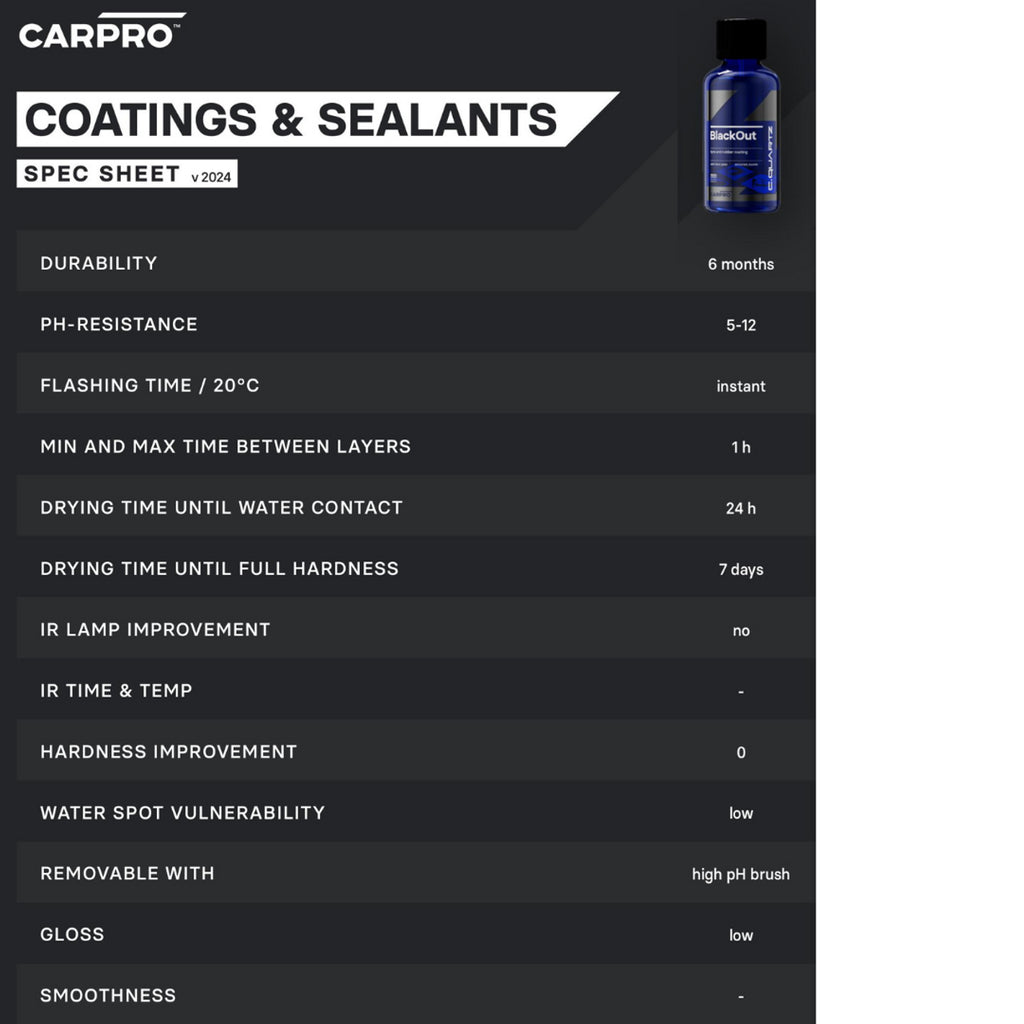Click the 6 months durability value
1024x1024 pixels.
tap(740, 264)
